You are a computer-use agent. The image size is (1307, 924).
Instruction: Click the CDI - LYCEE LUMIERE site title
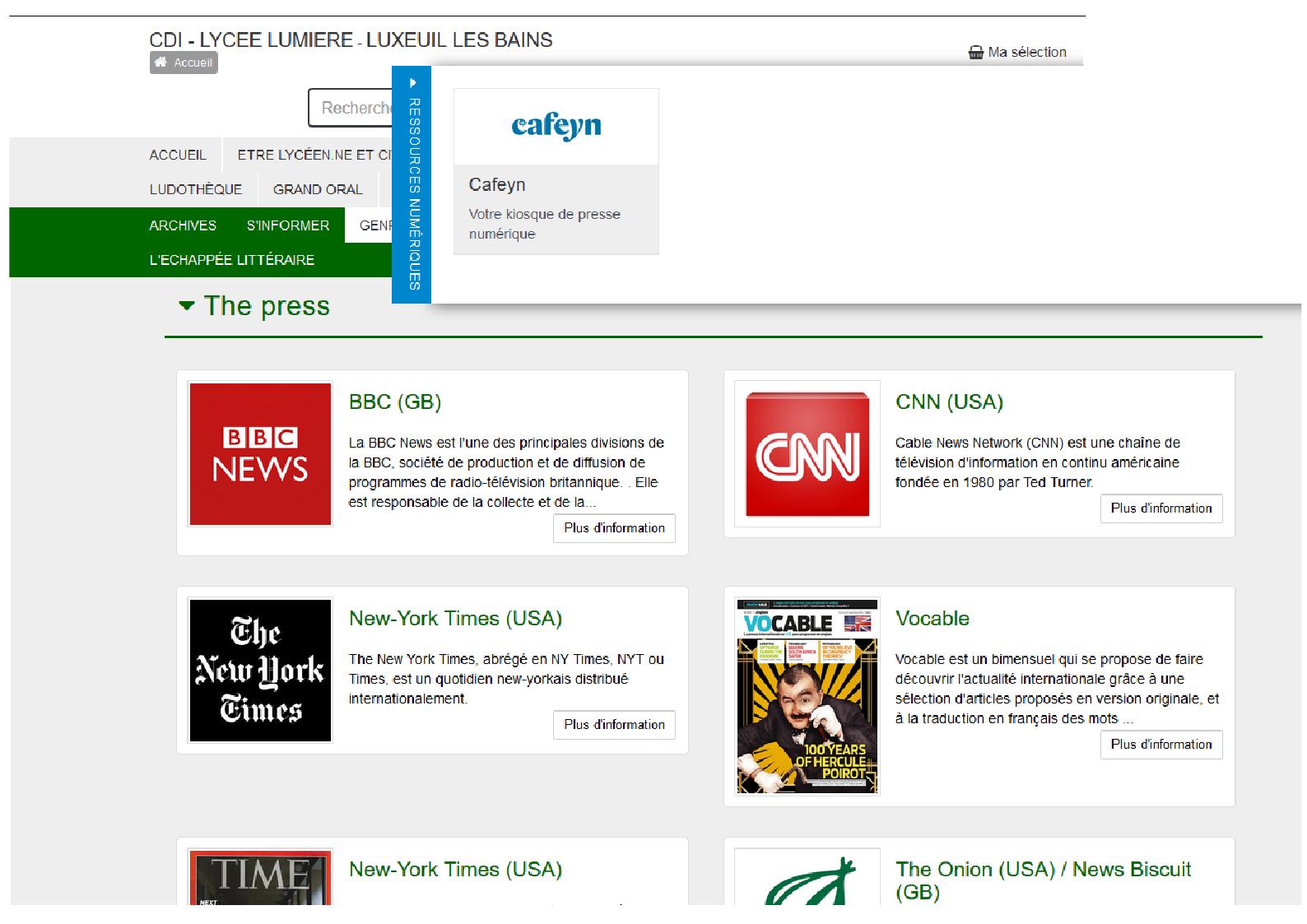[x=351, y=39]
